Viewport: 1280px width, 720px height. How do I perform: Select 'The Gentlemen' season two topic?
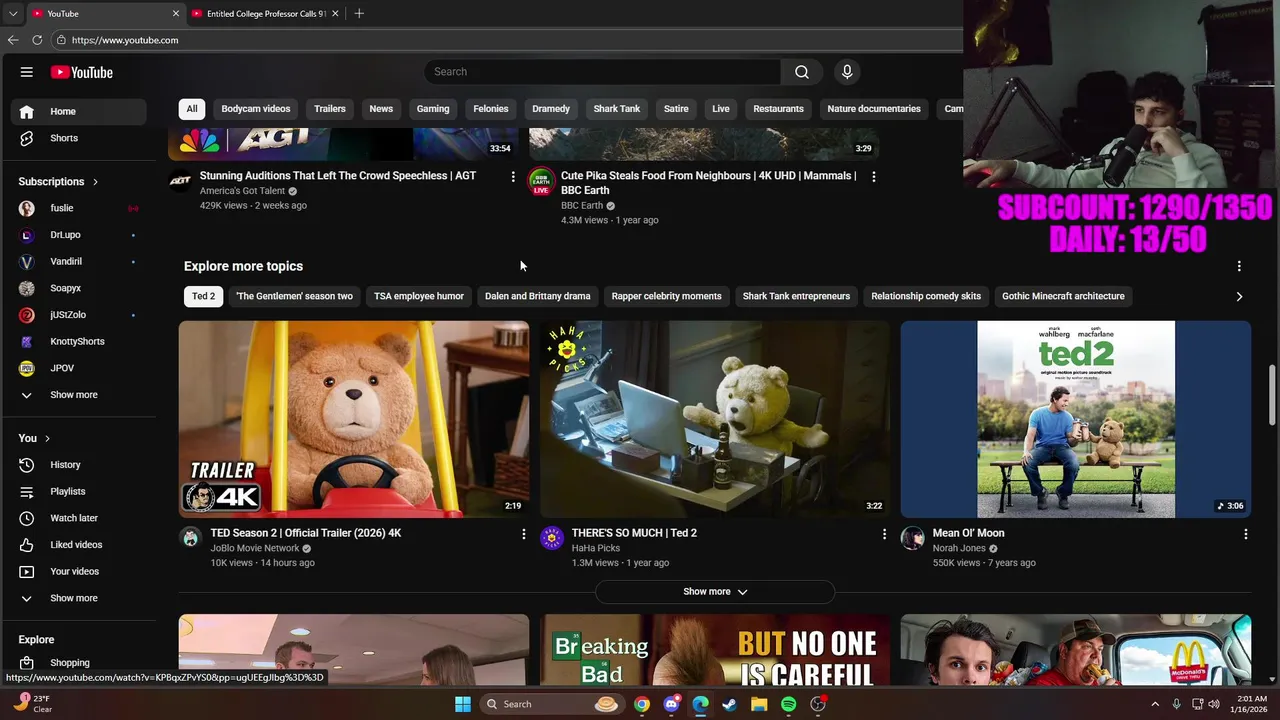pos(294,296)
